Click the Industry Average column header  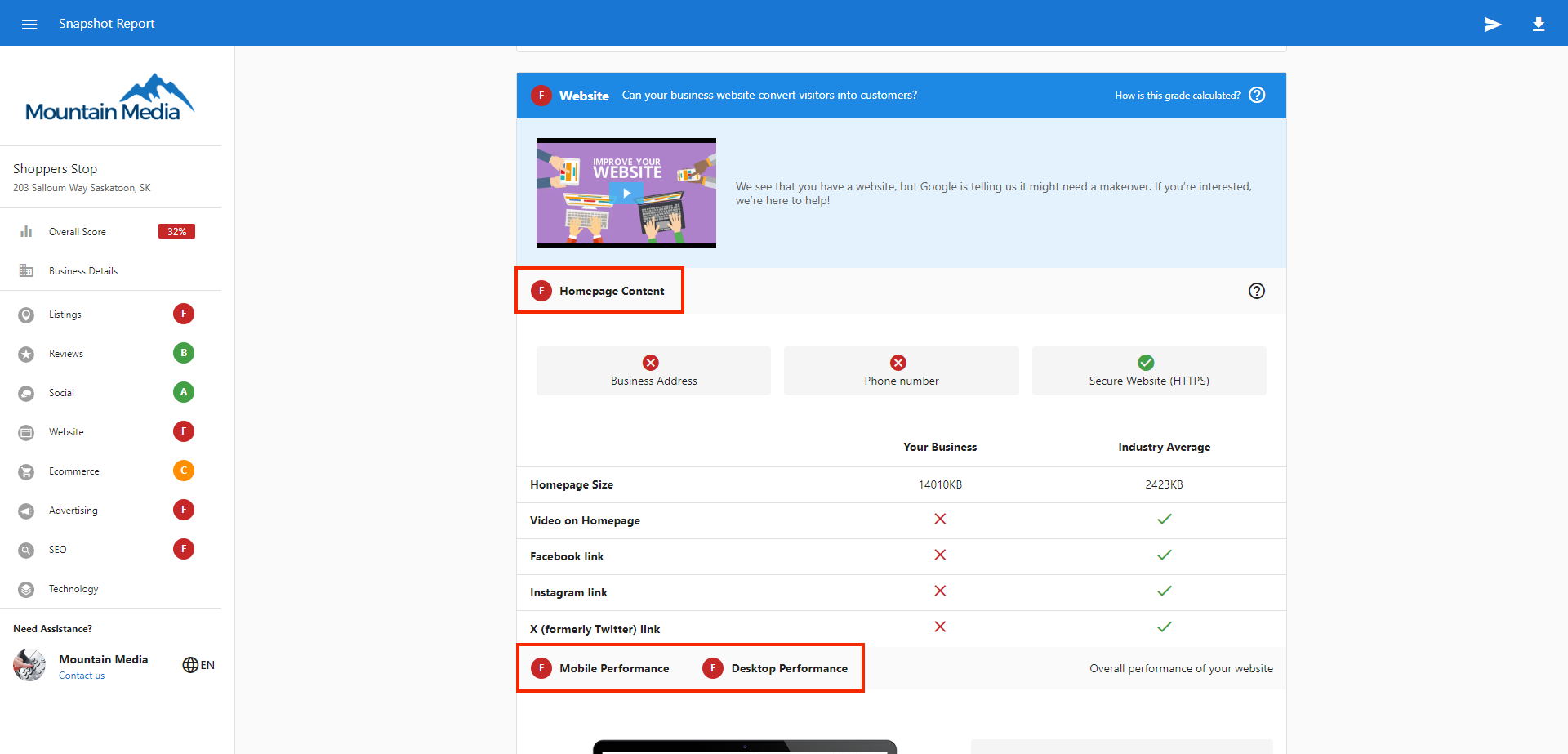click(x=1165, y=447)
